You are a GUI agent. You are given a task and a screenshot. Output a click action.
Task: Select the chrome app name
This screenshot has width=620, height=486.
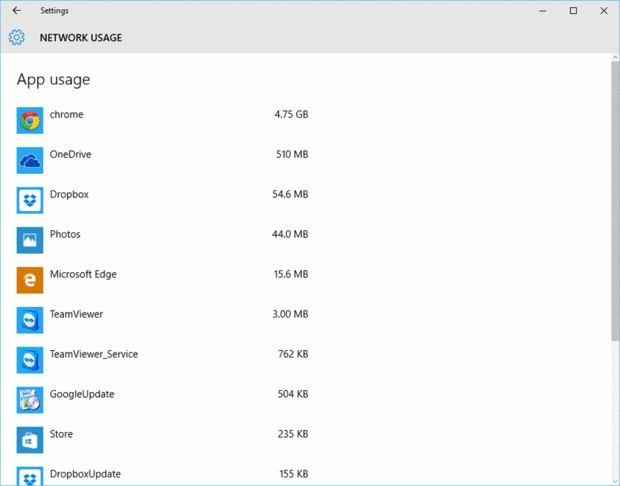pos(66,115)
